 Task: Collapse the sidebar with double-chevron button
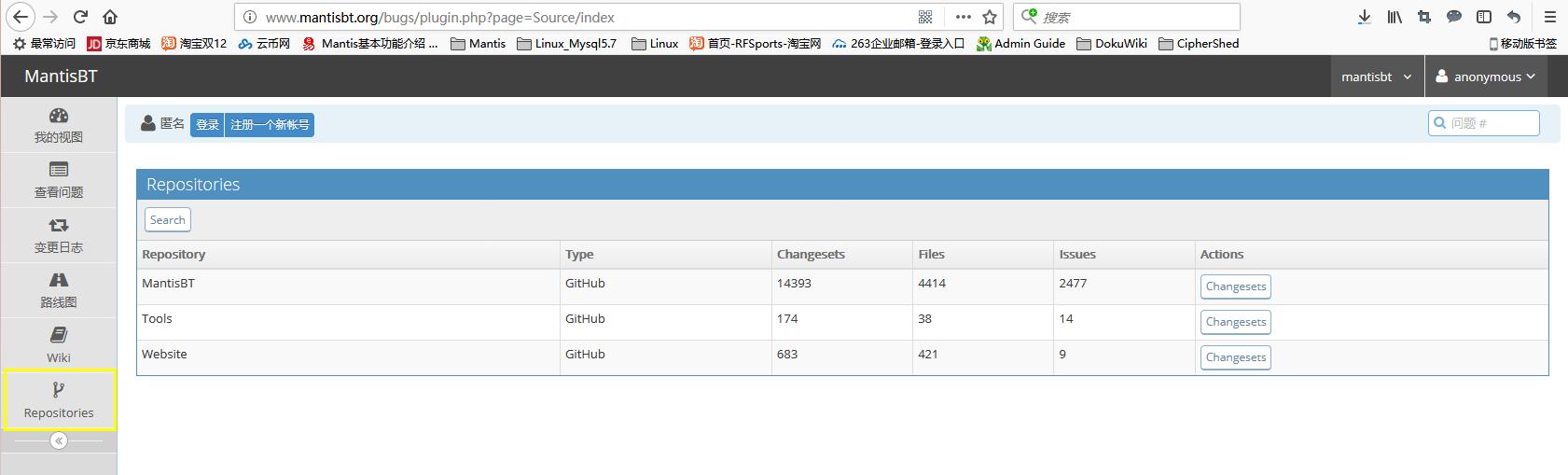tap(59, 440)
